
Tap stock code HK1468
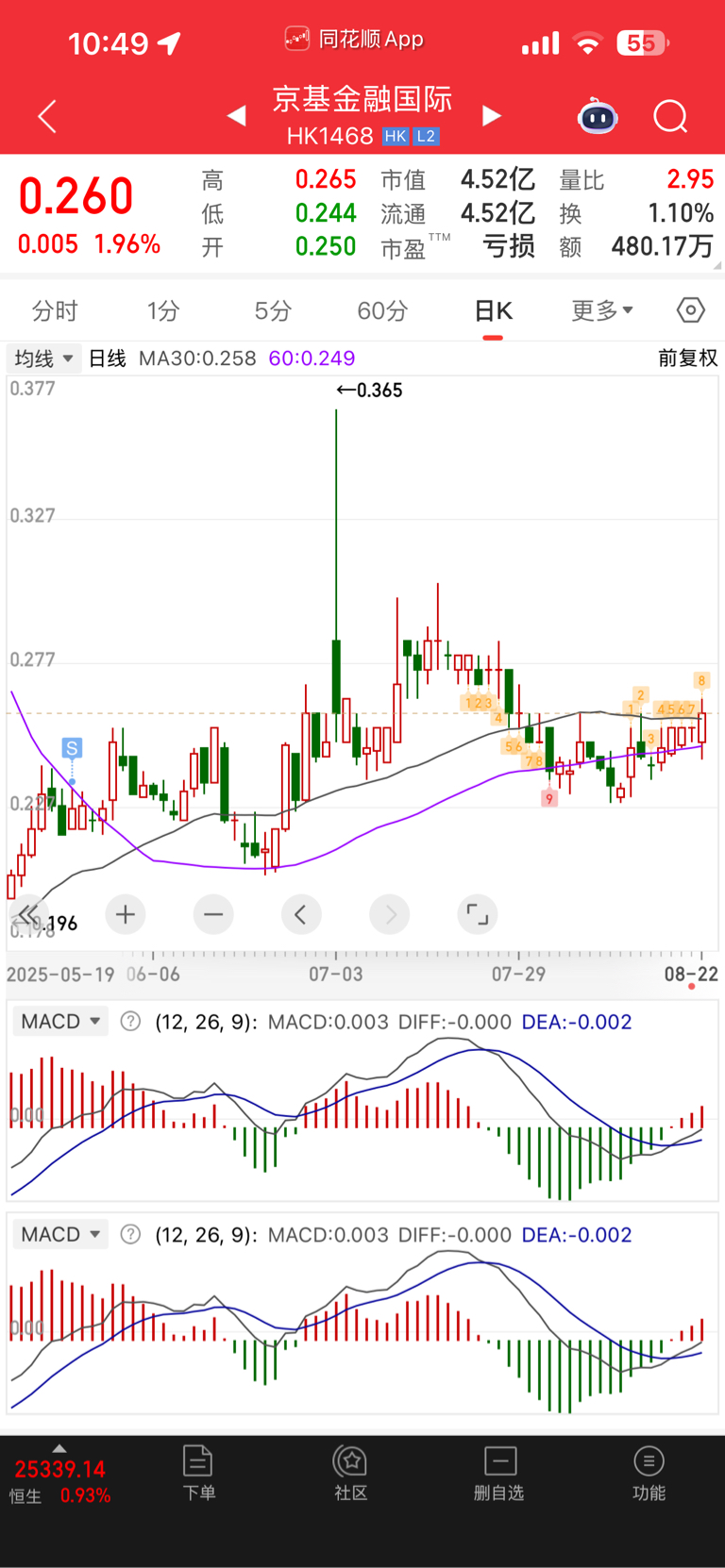tap(330, 137)
